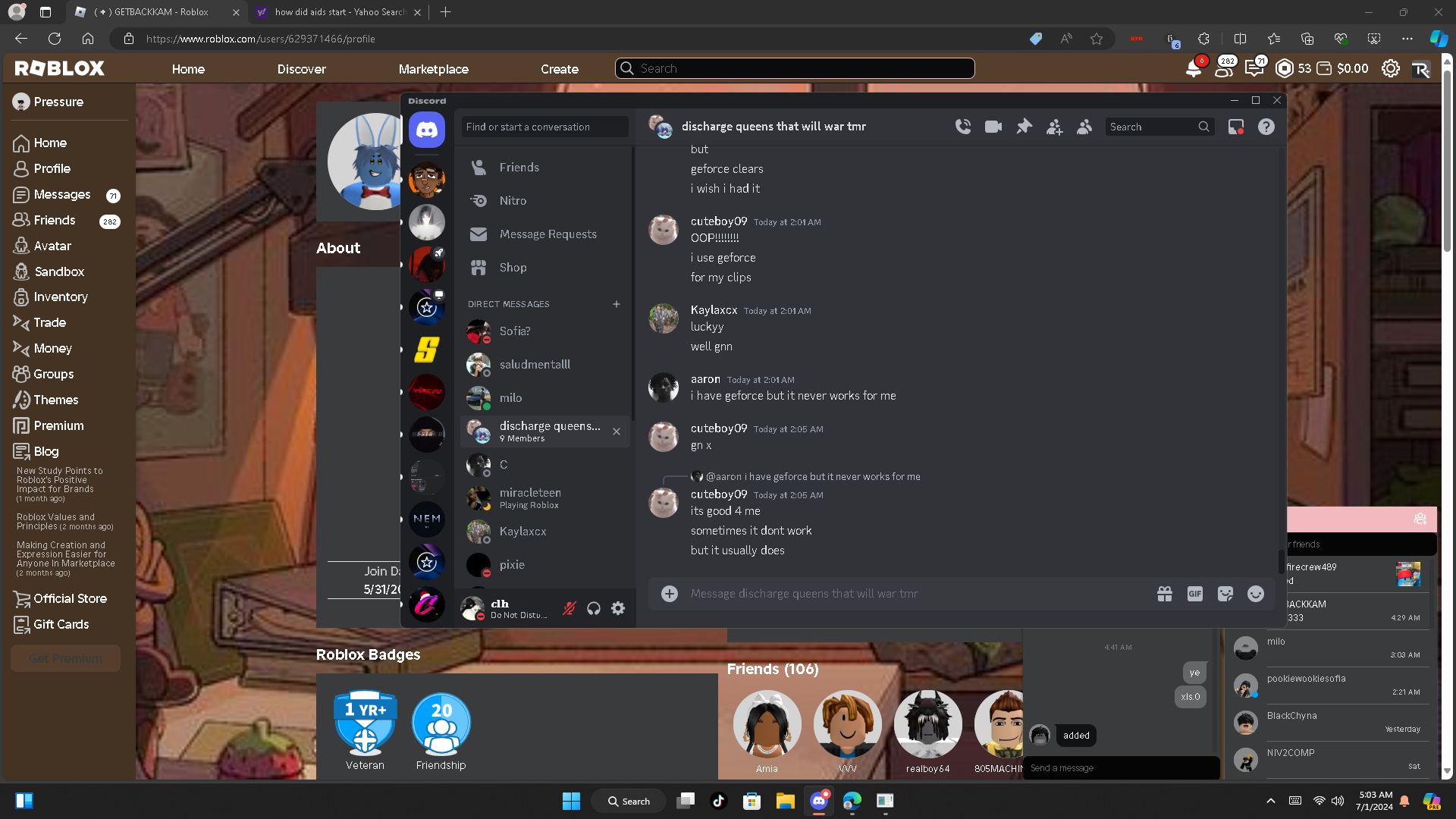Refresh the browser page
The height and width of the screenshot is (819, 1456).
click(x=55, y=39)
